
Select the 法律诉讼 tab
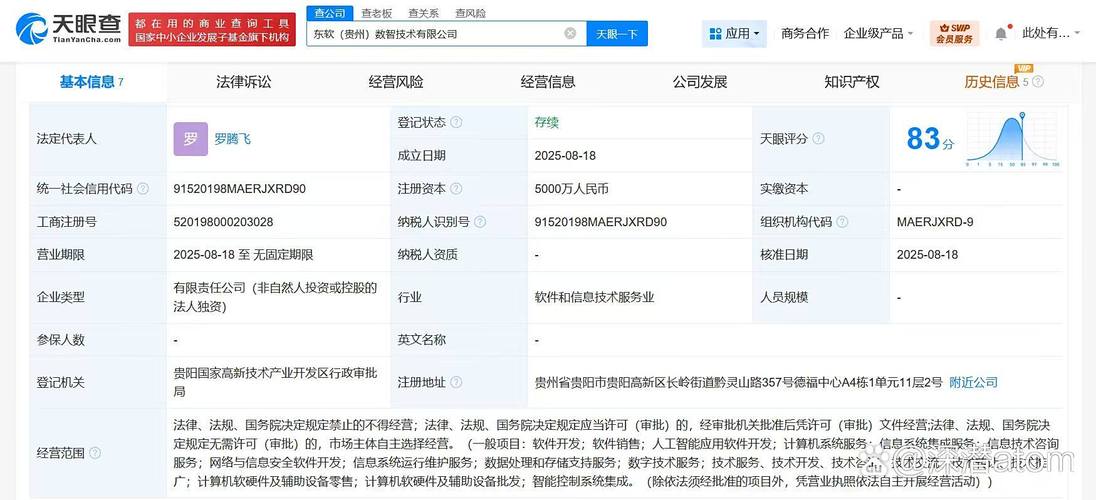(x=244, y=82)
